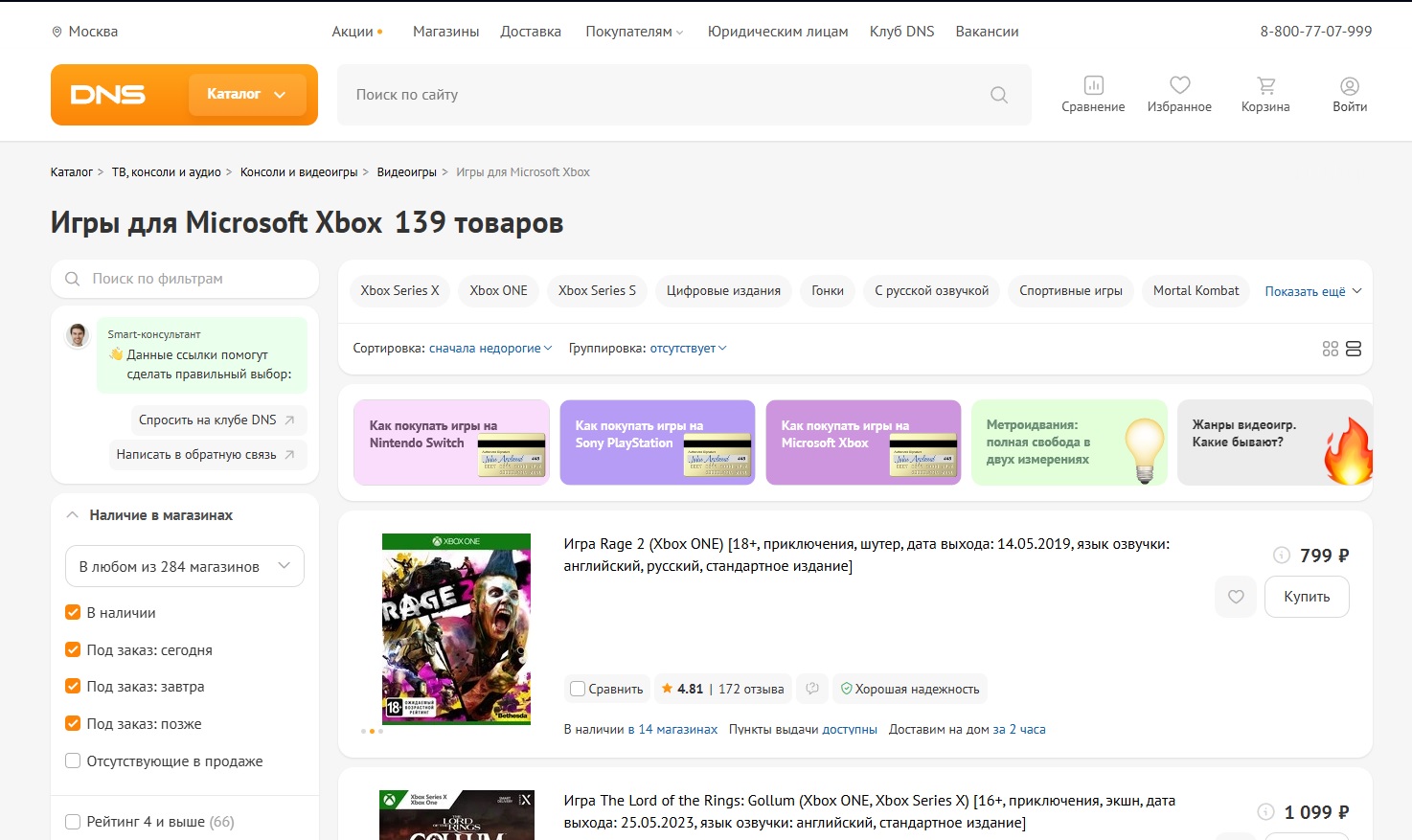Expand sorting dropdown сначала недорогие
This screenshot has height=840, width=1412.
pyautogui.click(x=490, y=349)
